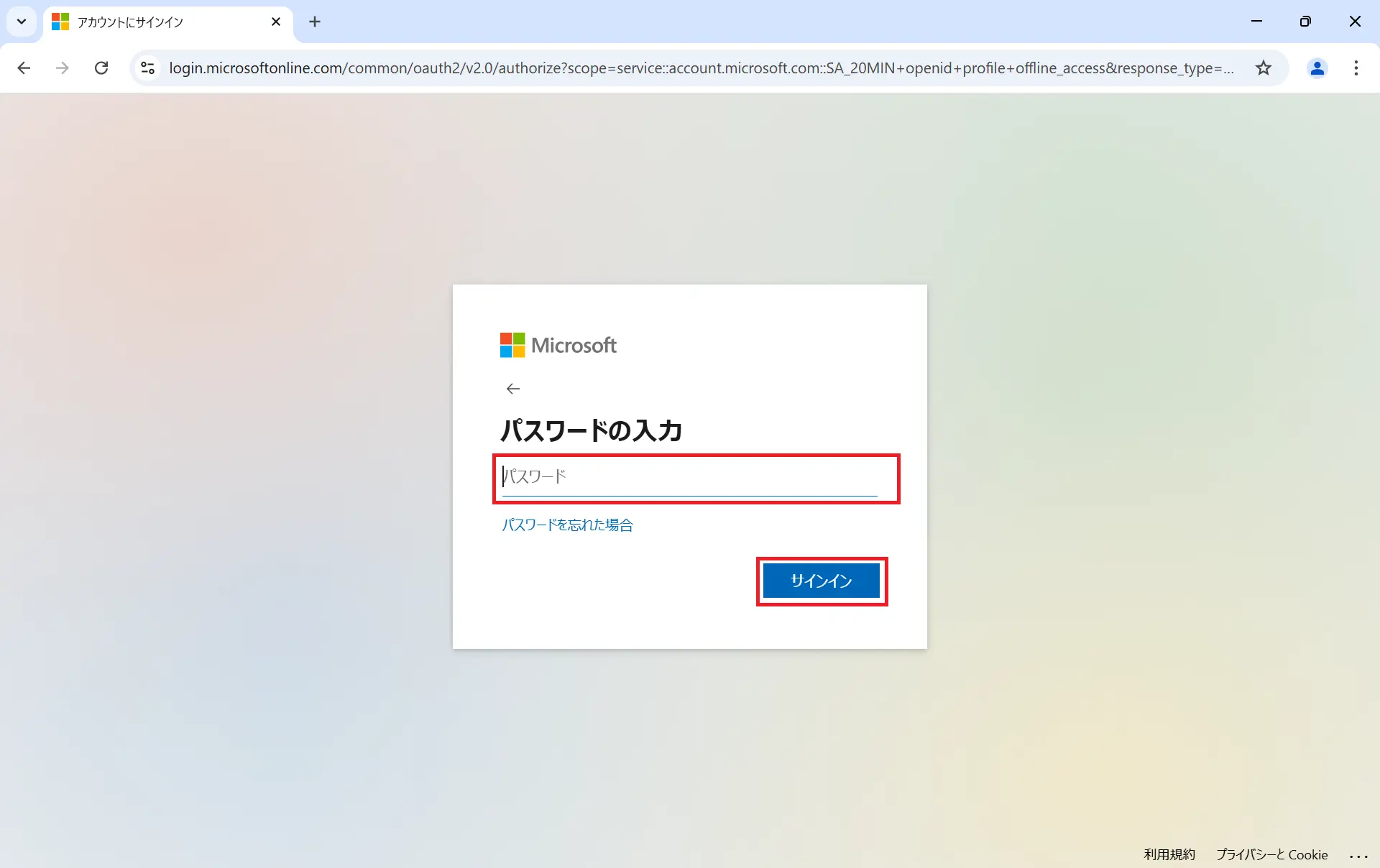Bookmark this page with star icon

point(1263,68)
